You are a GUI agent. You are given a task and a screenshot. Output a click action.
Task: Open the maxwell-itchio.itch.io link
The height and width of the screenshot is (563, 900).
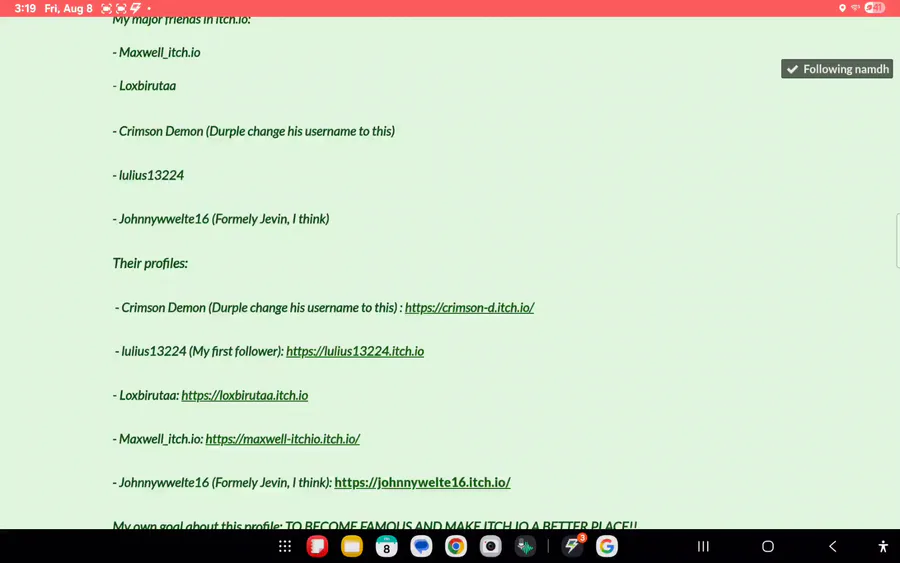coord(282,439)
